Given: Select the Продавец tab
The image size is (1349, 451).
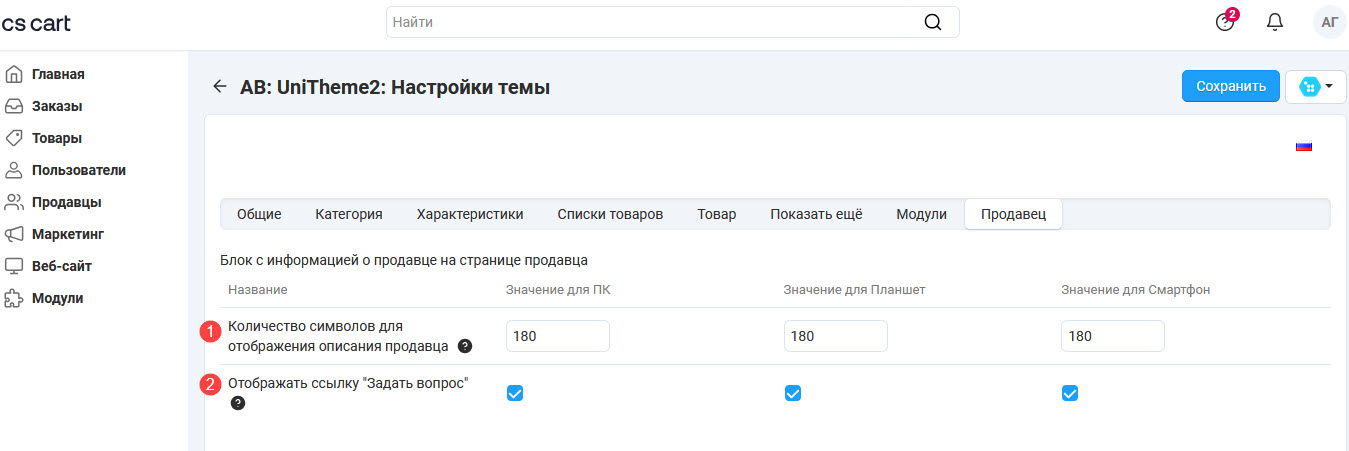Looking at the screenshot, I should click(1013, 214).
